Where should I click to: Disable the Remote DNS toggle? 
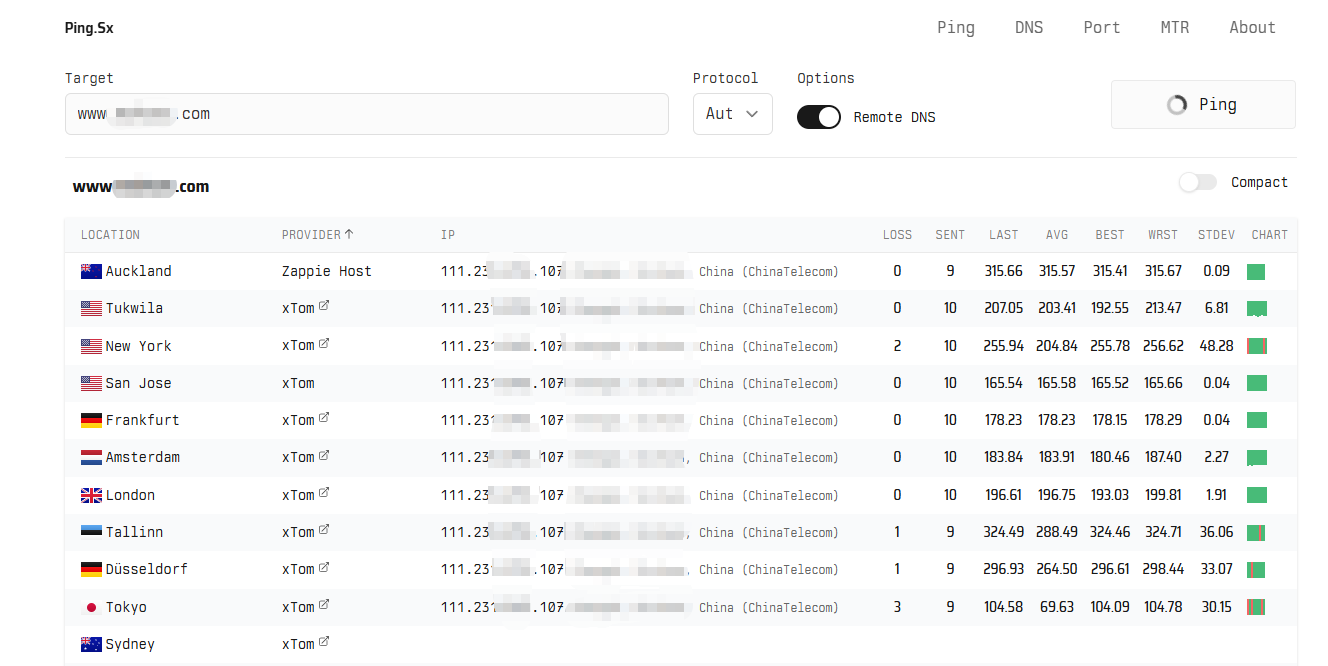pyautogui.click(x=819, y=117)
